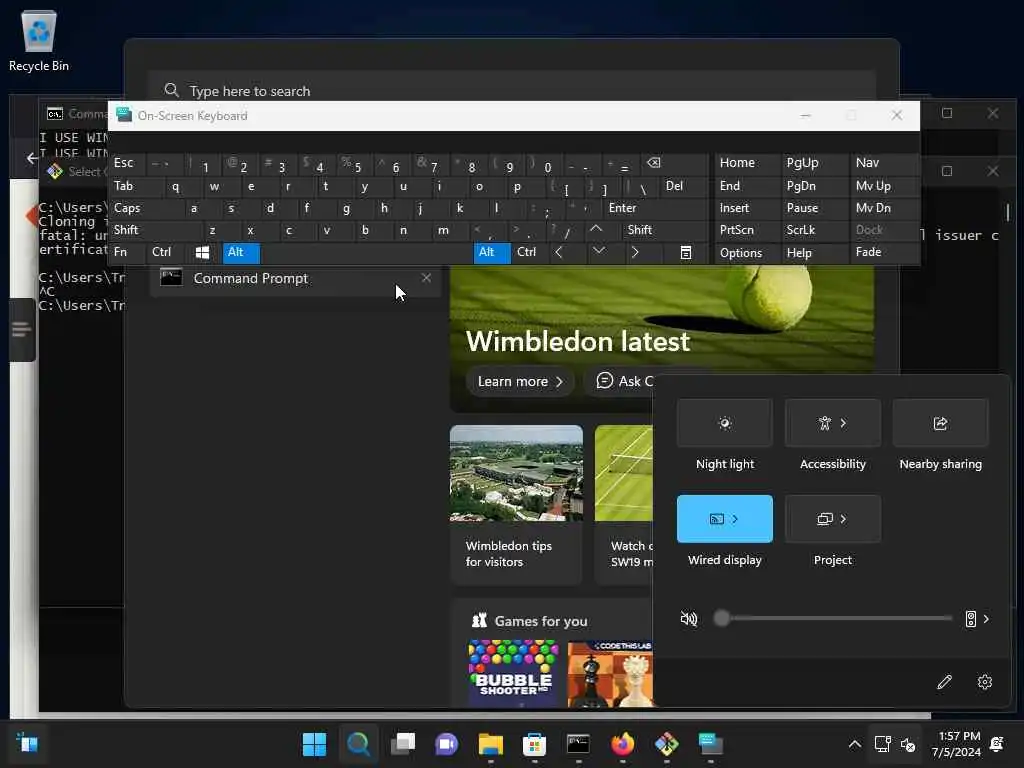Open the Windows Start button on taskbar

click(x=314, y=744)
